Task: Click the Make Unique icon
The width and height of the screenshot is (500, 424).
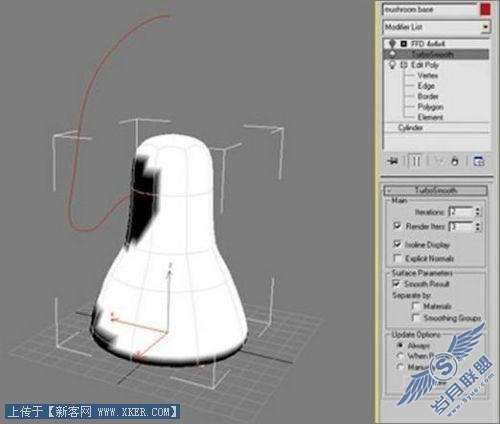Action: 438,161
